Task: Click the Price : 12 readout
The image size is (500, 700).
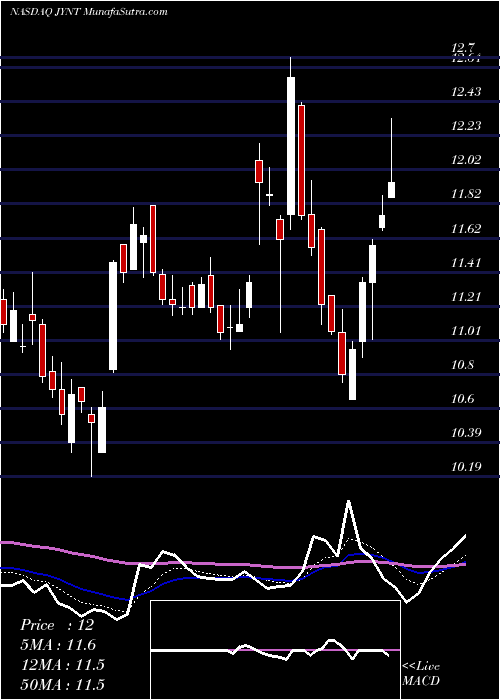Action: click(57, 625)
